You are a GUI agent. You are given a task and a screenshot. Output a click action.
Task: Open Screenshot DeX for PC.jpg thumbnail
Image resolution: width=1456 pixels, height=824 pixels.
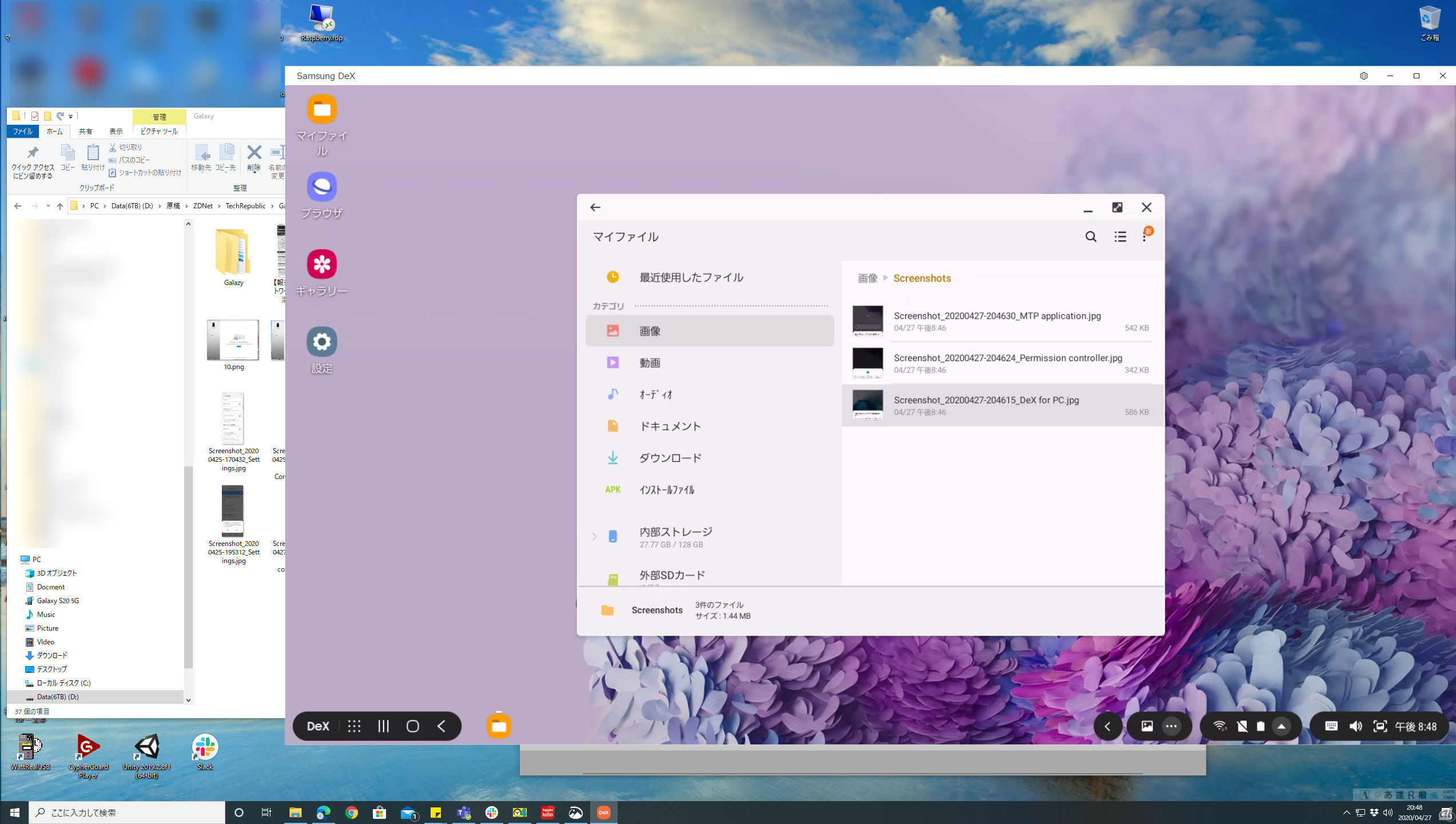tap(867, 405)
